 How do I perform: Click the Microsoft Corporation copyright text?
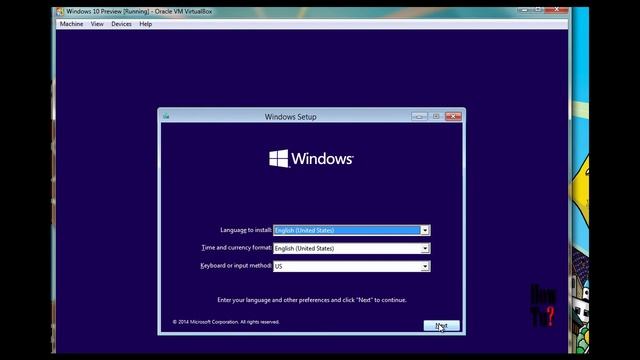[226, 322]
